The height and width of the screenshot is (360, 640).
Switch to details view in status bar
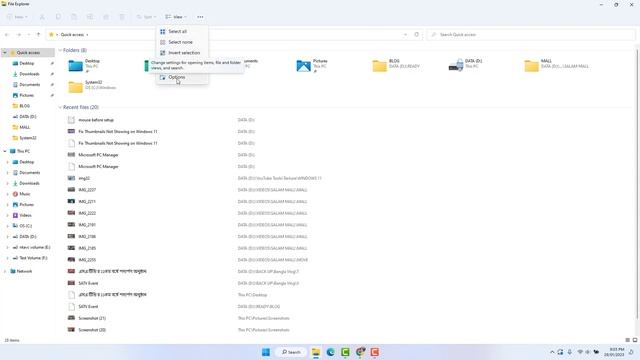(x=627, y=340)
